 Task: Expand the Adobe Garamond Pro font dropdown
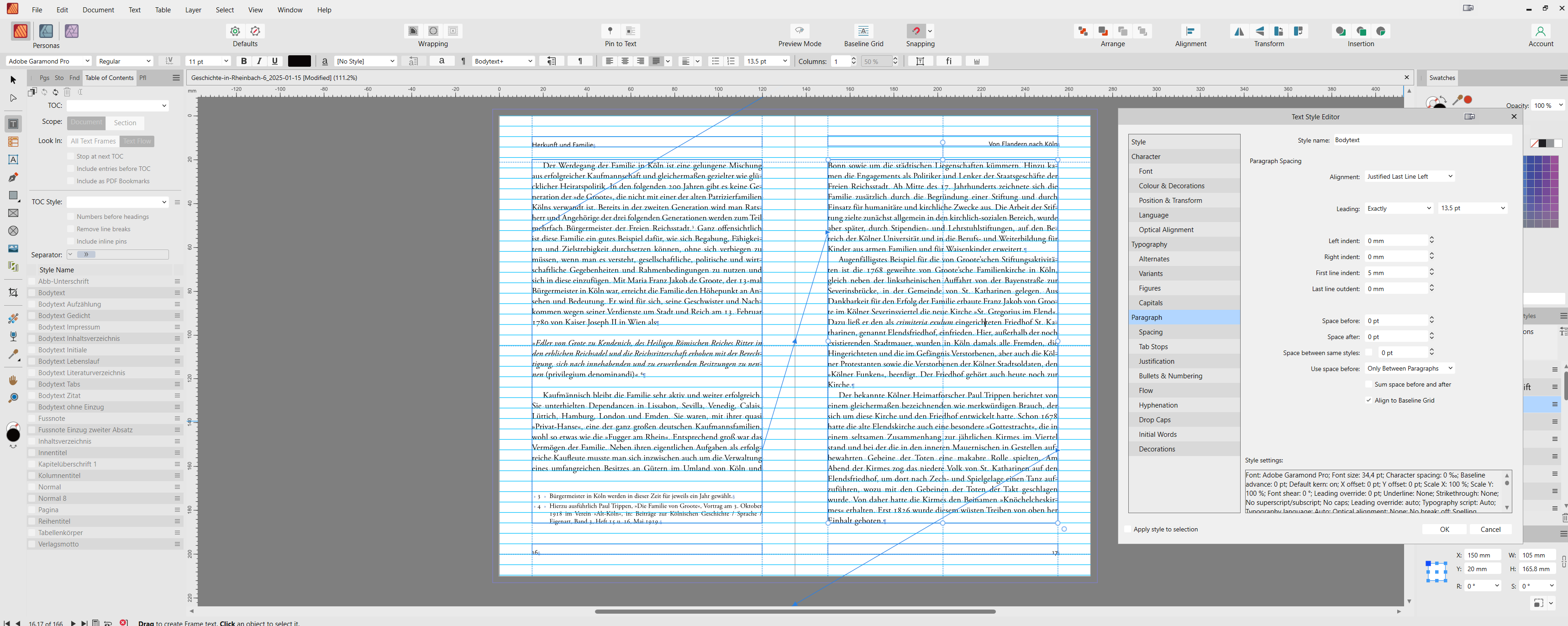click(87, 61)
